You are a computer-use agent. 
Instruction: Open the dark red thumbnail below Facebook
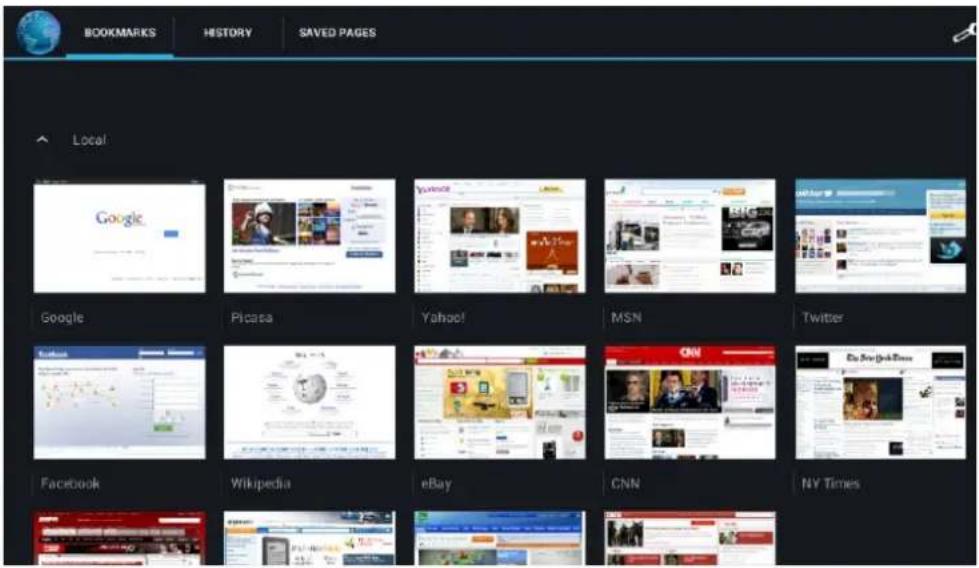119,539
